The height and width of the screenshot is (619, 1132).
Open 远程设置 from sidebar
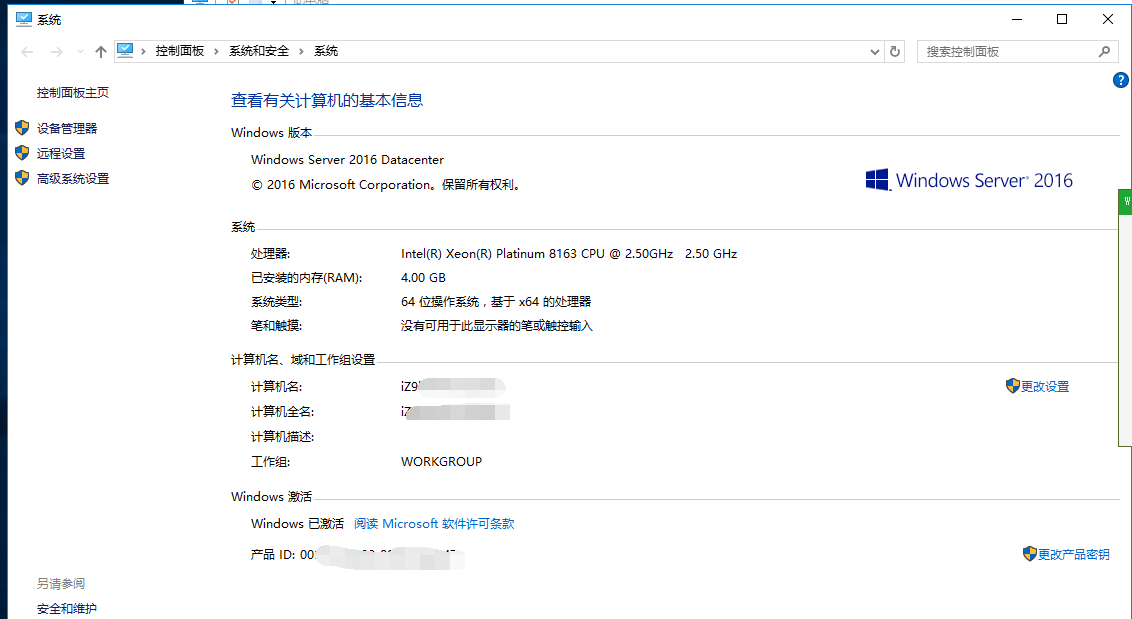click(x=61, y=153)
